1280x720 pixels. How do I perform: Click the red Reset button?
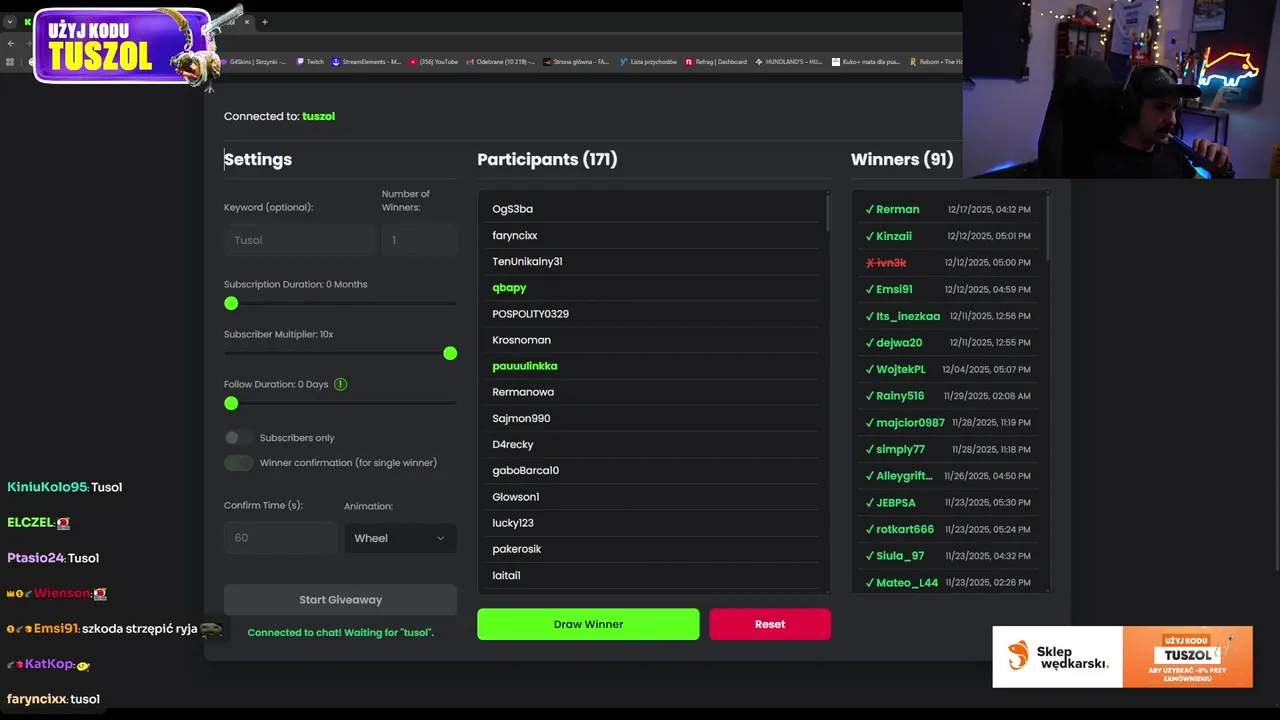[x=770, y=624]
